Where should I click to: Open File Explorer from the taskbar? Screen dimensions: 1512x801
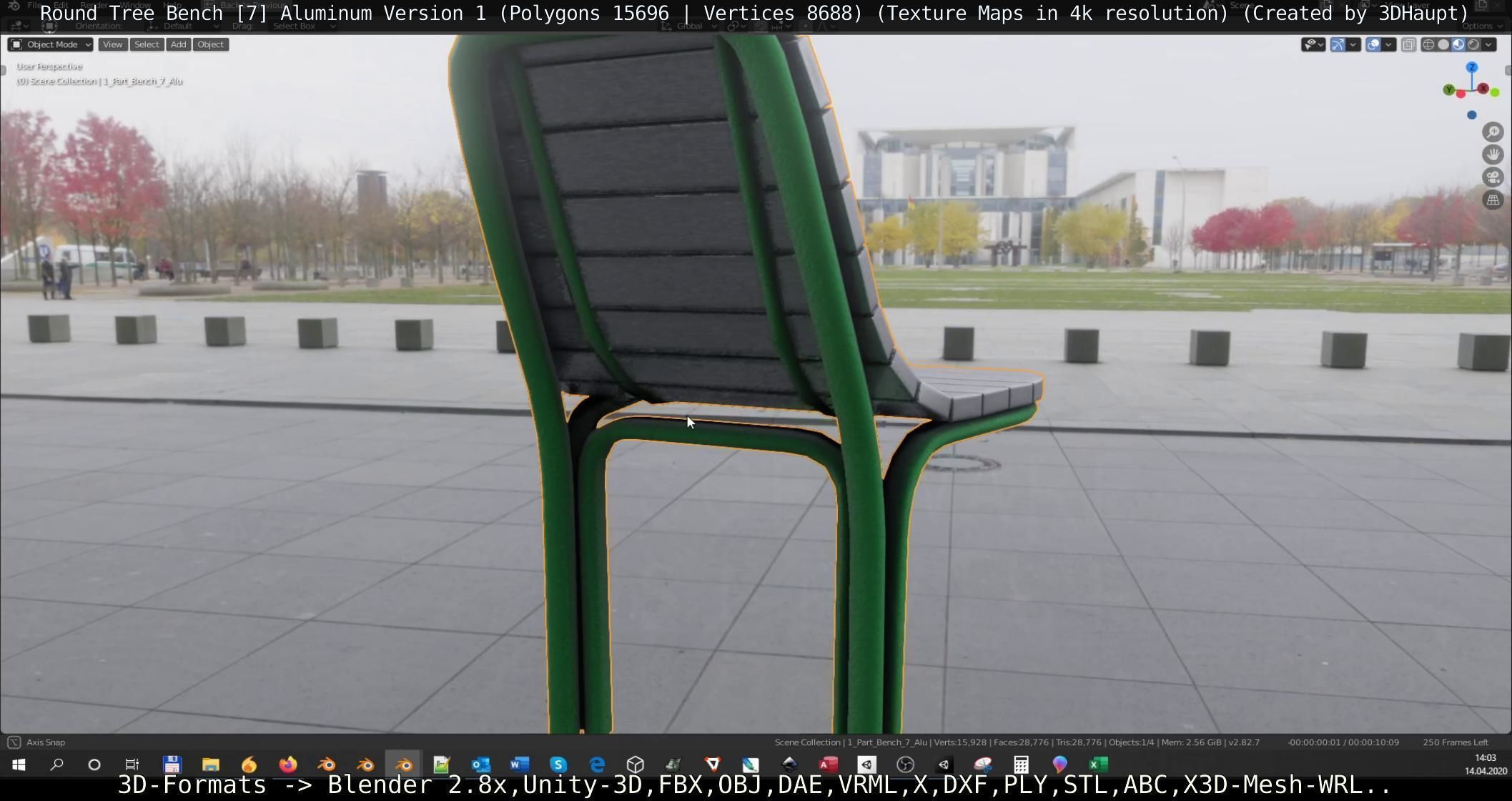210,765
